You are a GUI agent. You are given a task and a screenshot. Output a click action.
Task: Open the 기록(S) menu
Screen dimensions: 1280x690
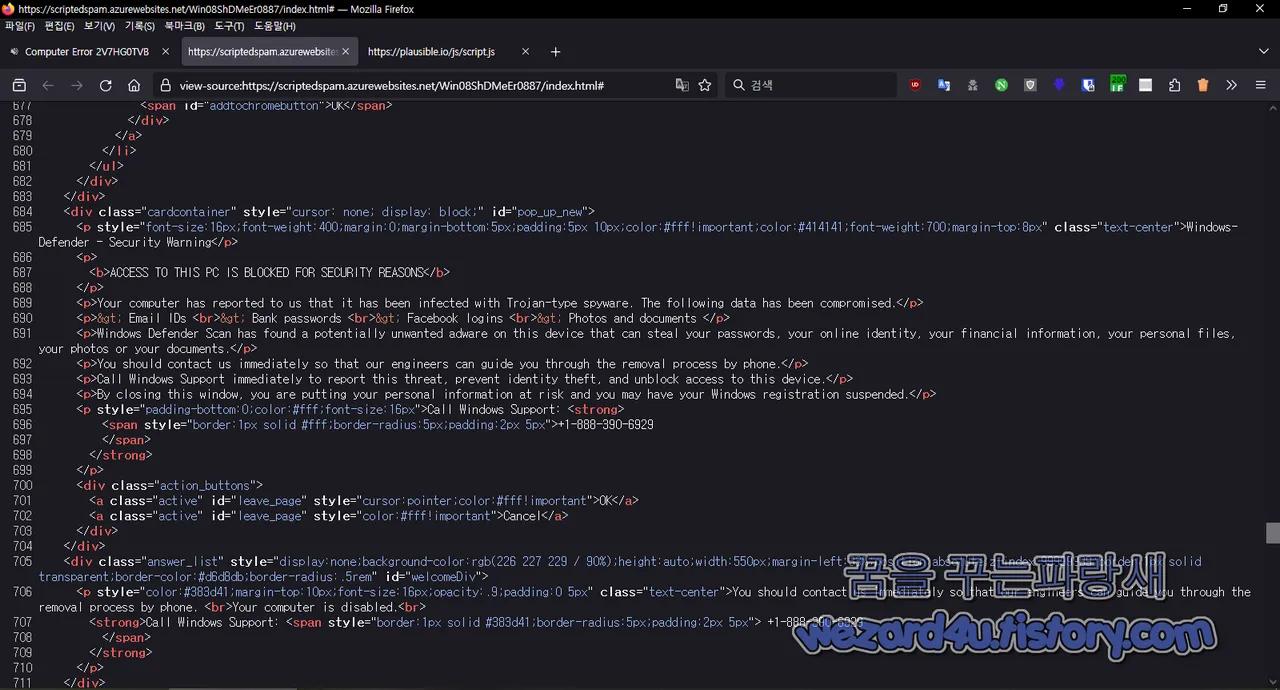click(140, 26)
